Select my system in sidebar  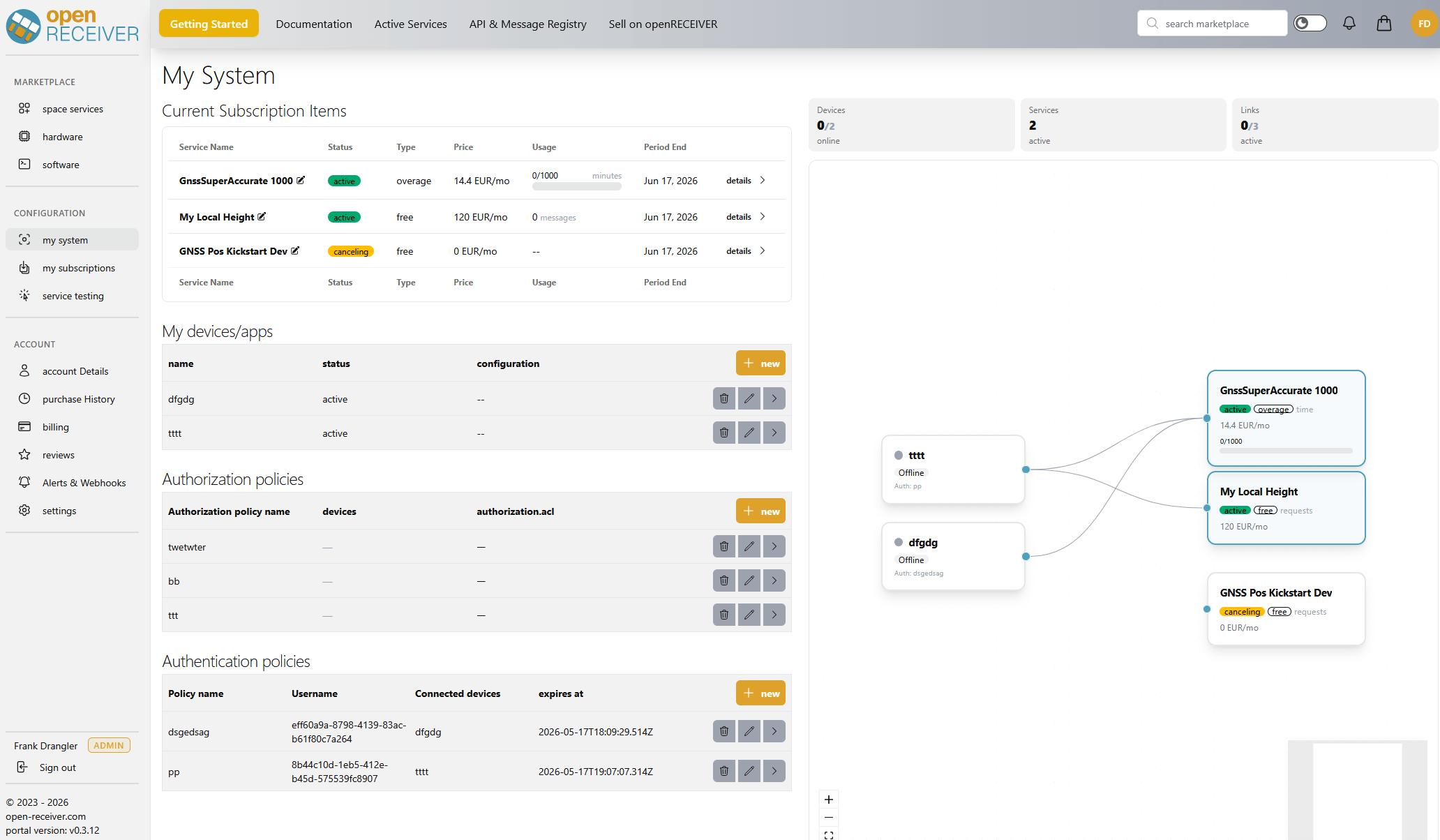(72, 240)
